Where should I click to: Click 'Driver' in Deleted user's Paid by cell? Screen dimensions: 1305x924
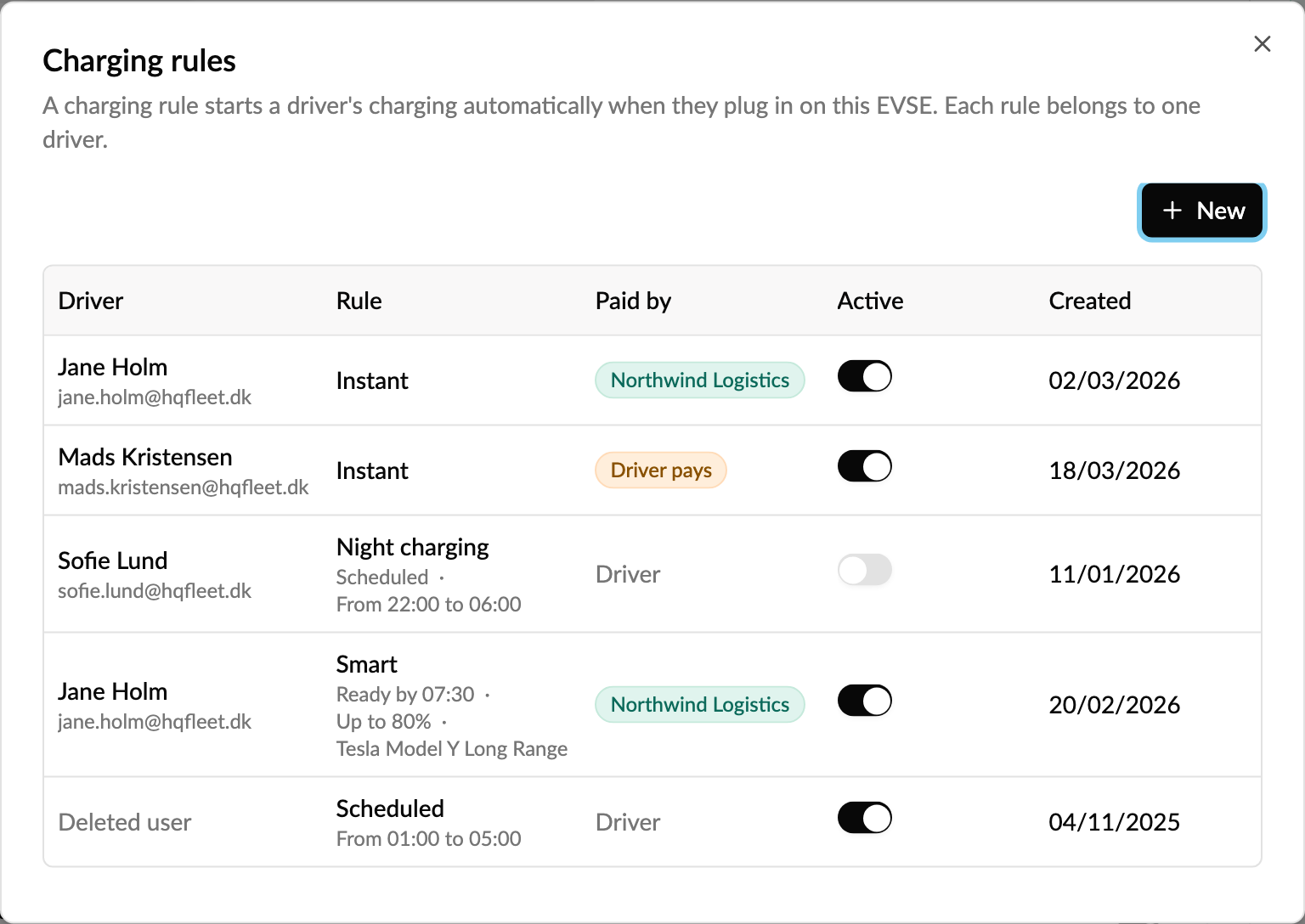[628, 822]
